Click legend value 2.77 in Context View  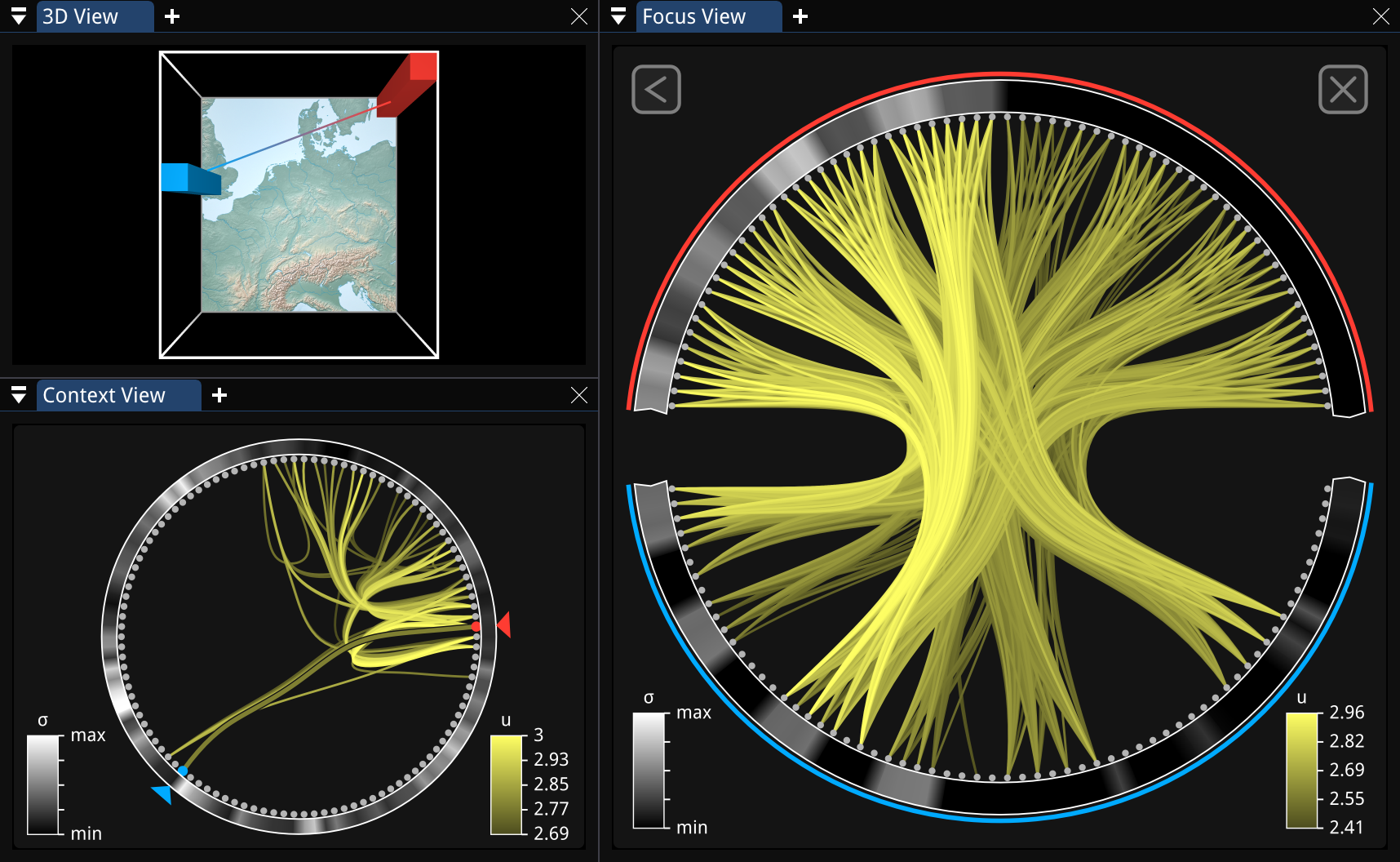click(x=551, y=809)
